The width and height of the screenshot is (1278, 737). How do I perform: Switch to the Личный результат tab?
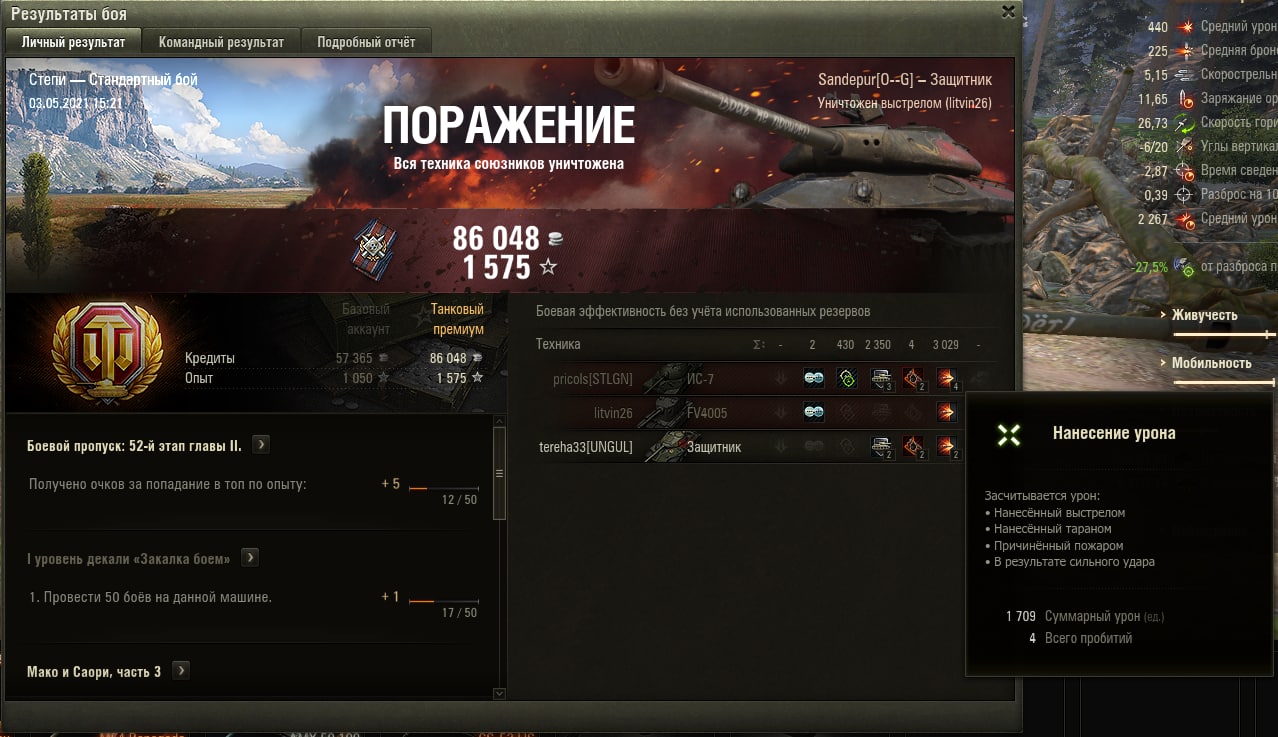pos(73,42)
